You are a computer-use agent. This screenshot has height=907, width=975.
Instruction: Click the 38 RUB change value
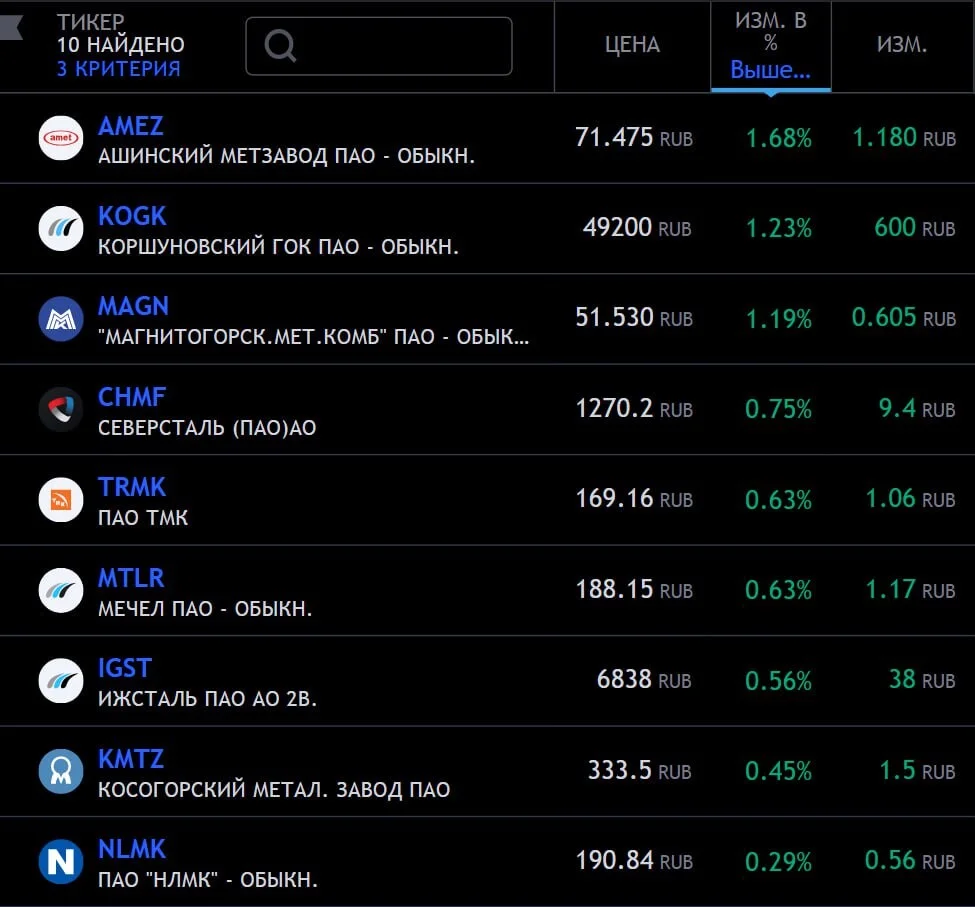click(x=922, y=679)
